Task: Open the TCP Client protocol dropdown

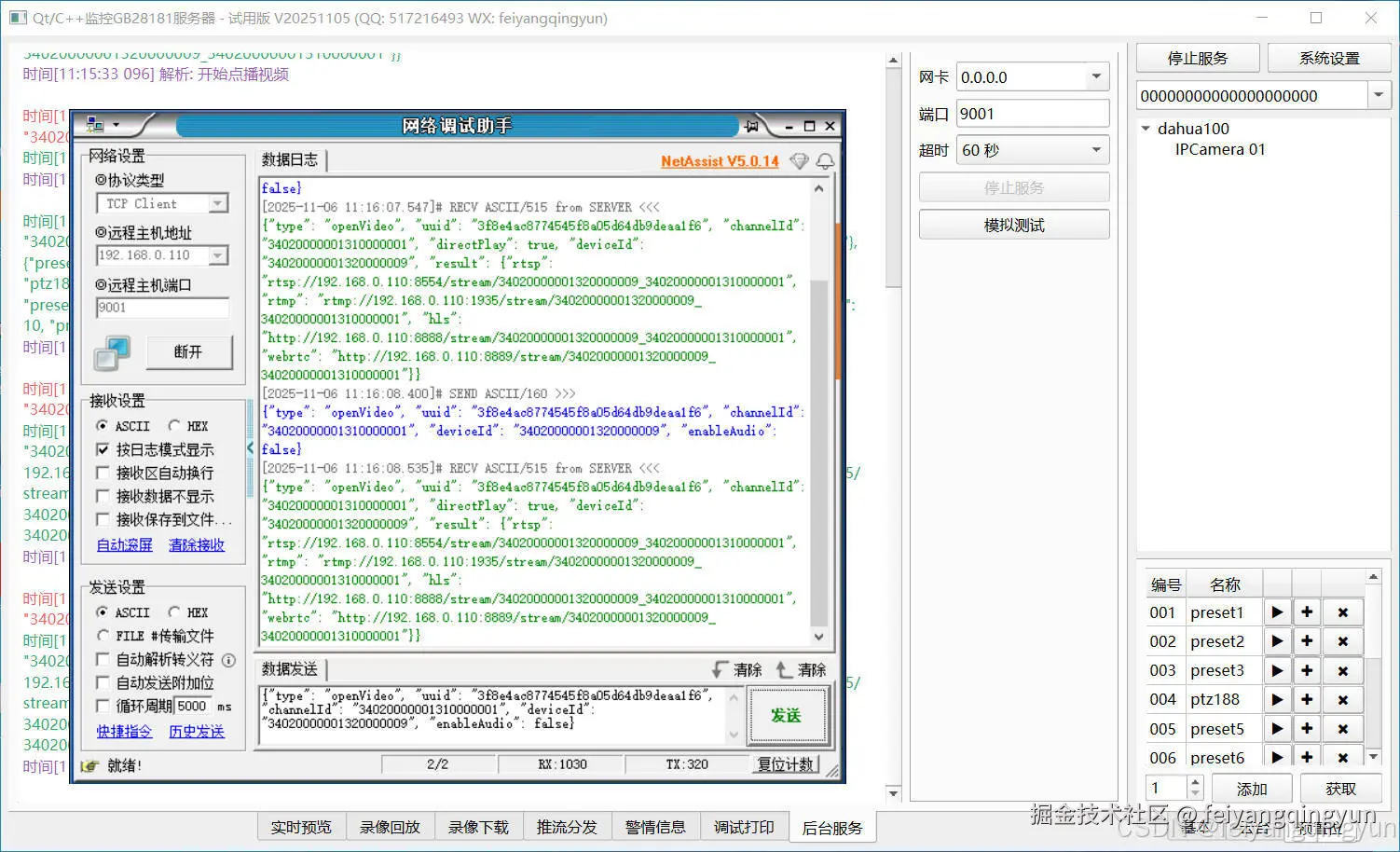Action: (217, 203)
